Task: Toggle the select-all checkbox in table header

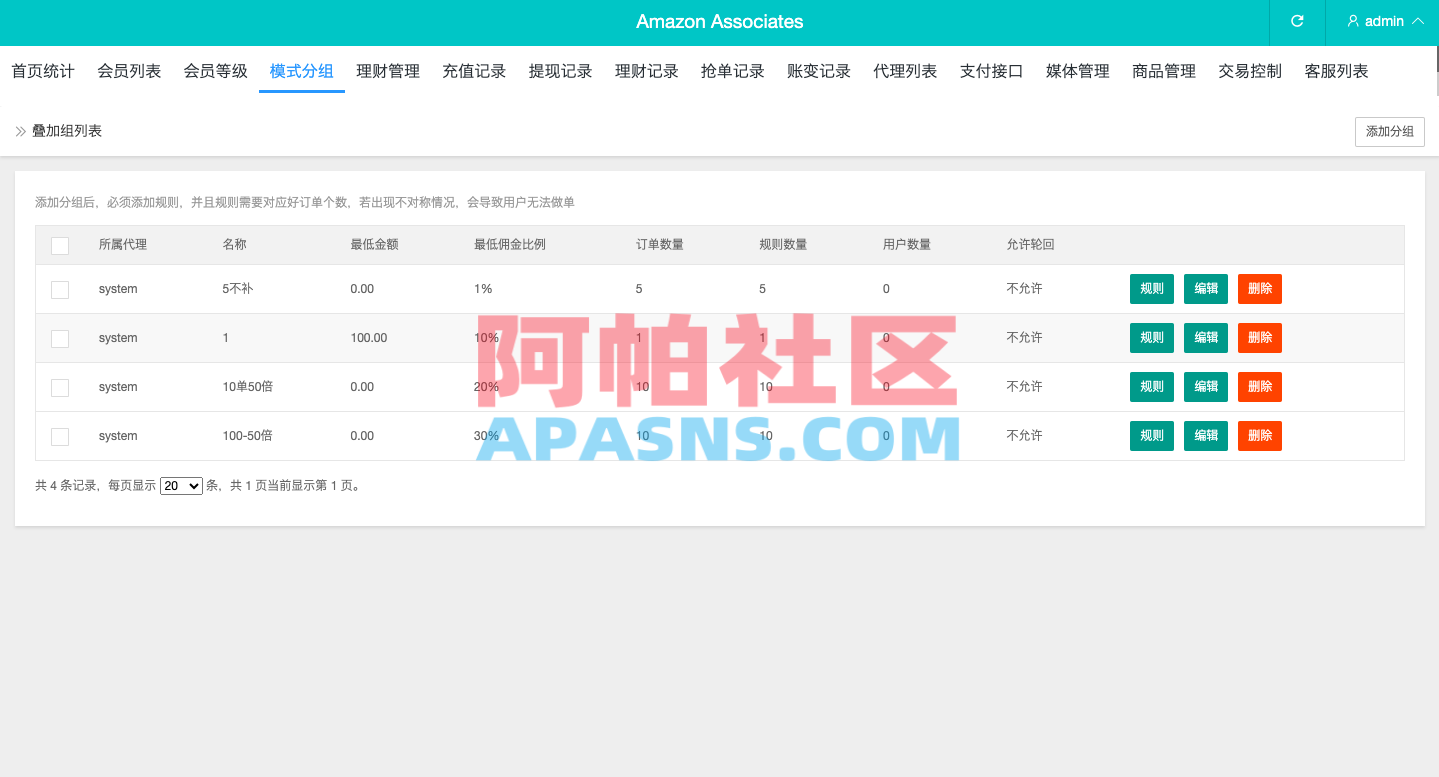Action: tap(60, 245)
